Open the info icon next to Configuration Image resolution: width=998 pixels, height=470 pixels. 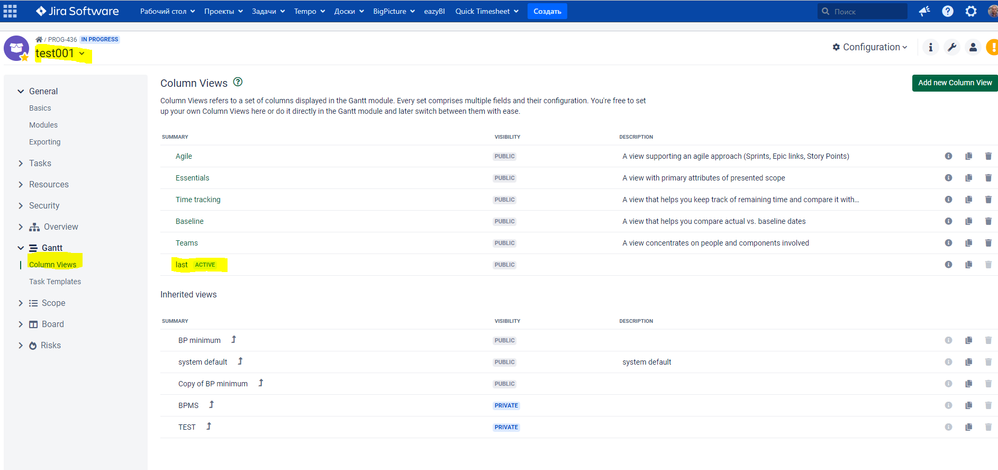point(931,47)
